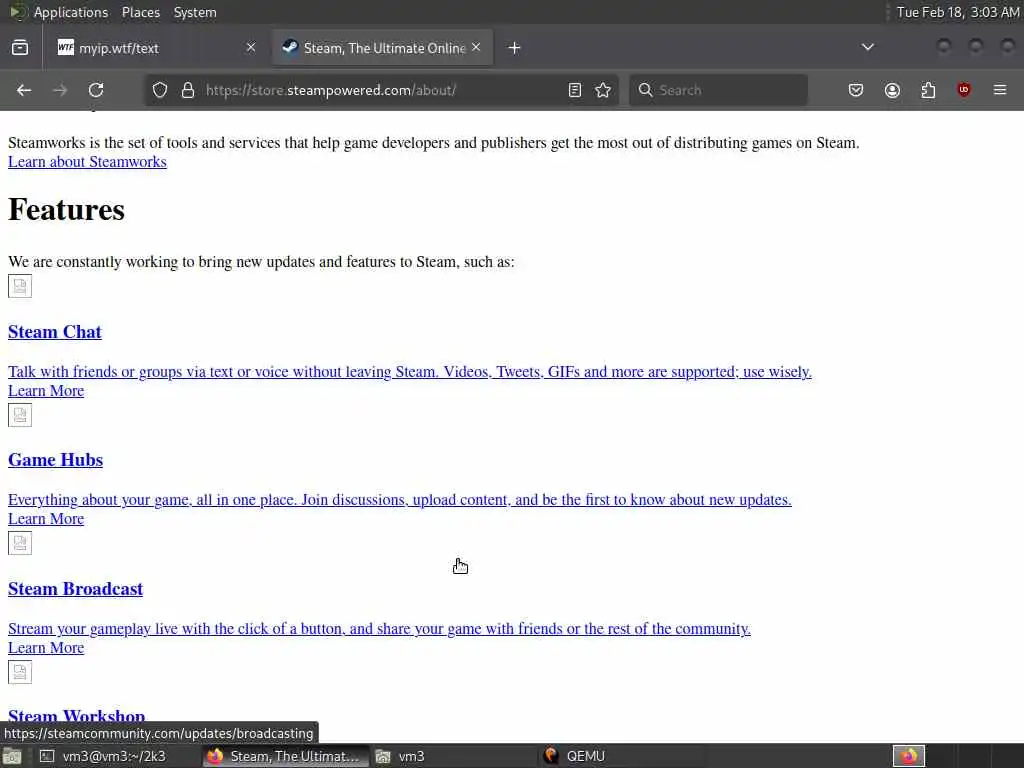Click the Firefox View icon left of tabs
This screenshot has height=768, width=1024.
(x=20, y=48)
